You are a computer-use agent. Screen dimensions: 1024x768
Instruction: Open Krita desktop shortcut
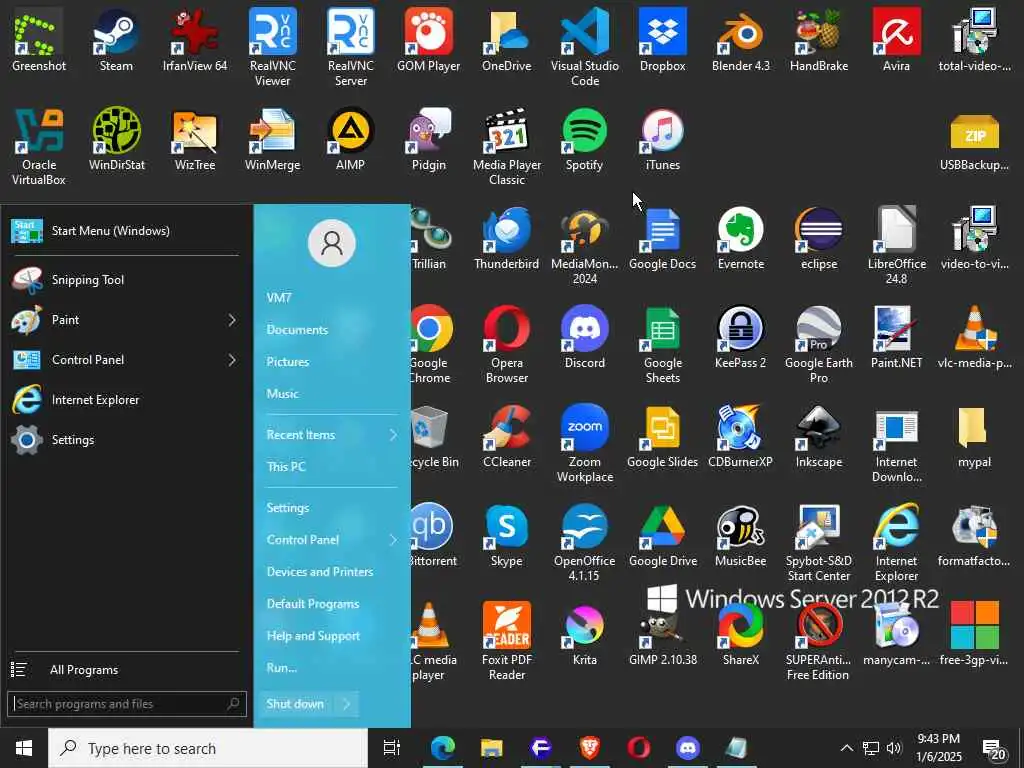click(x=584, y=633)
